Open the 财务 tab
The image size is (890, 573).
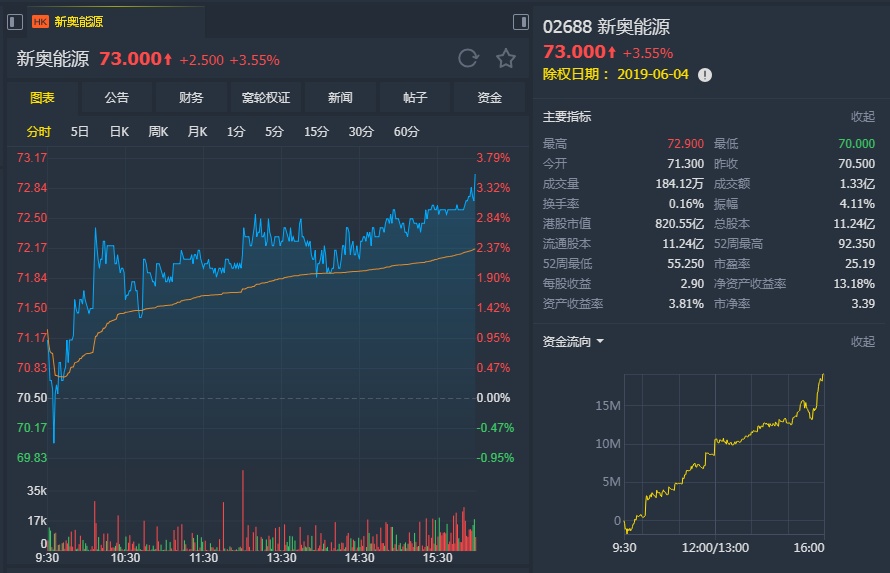pyautogui.click(x=191, y=98)
